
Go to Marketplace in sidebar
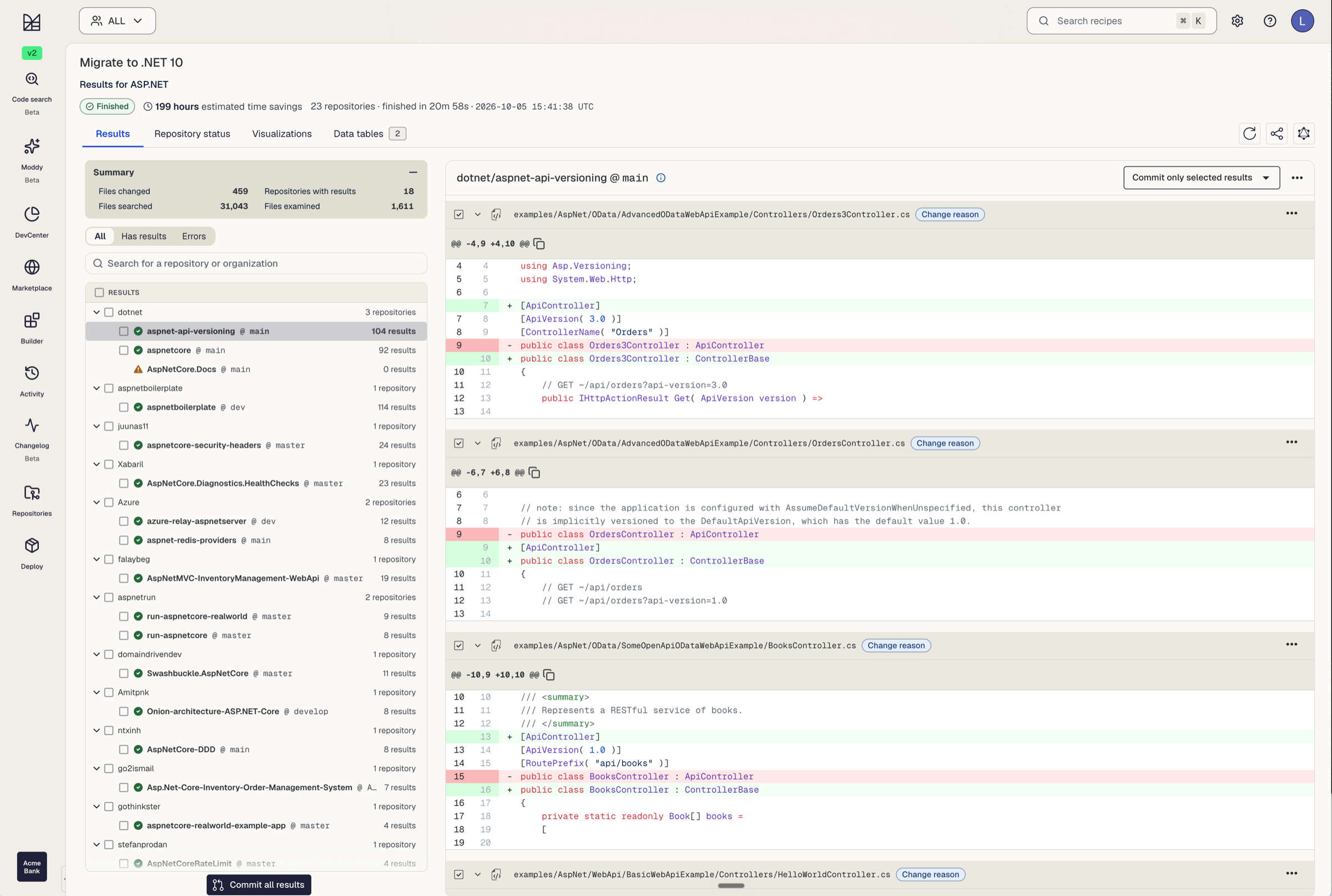[x=32, y=275]
